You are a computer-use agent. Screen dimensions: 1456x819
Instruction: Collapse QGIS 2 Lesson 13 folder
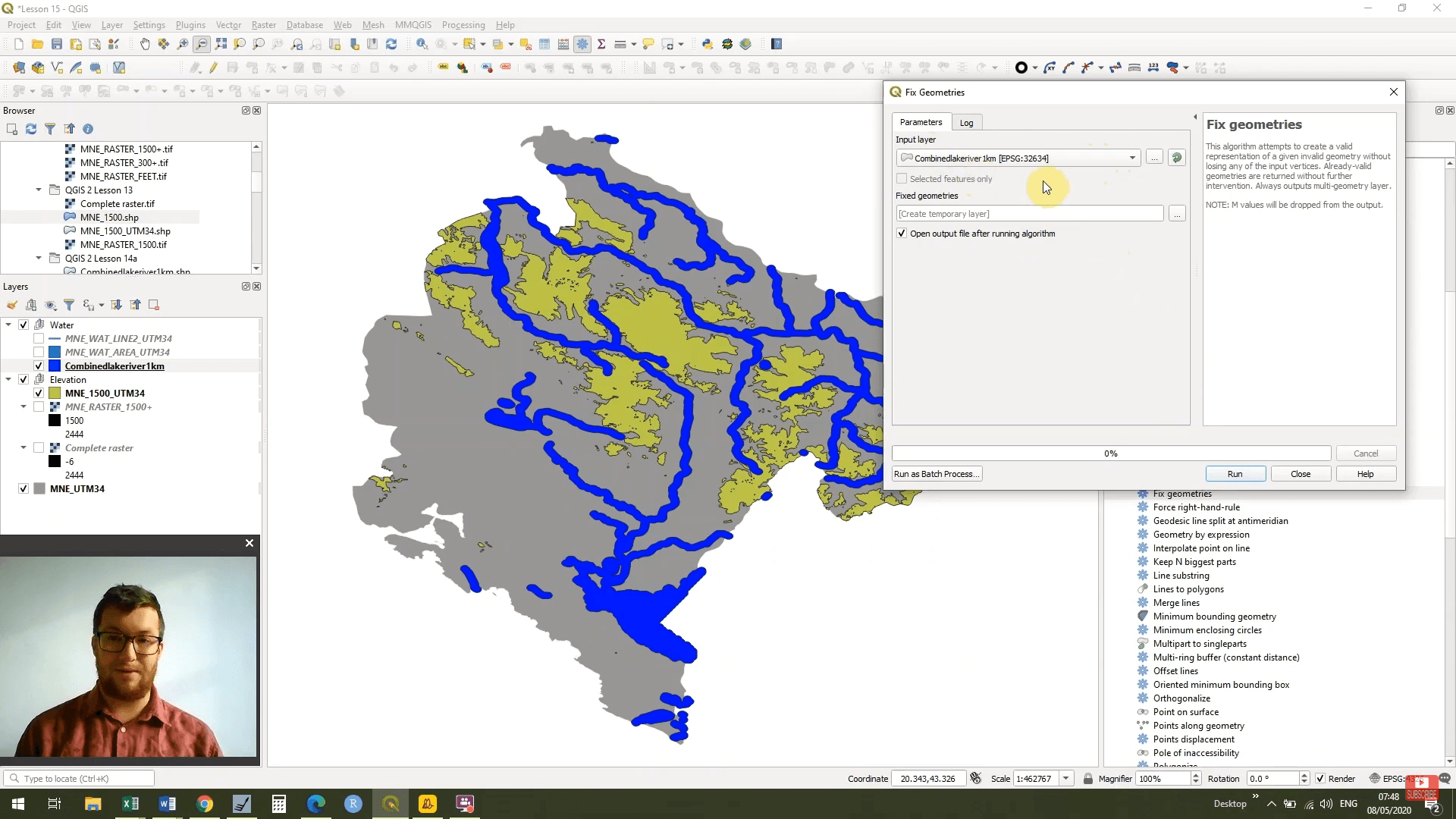39,190
